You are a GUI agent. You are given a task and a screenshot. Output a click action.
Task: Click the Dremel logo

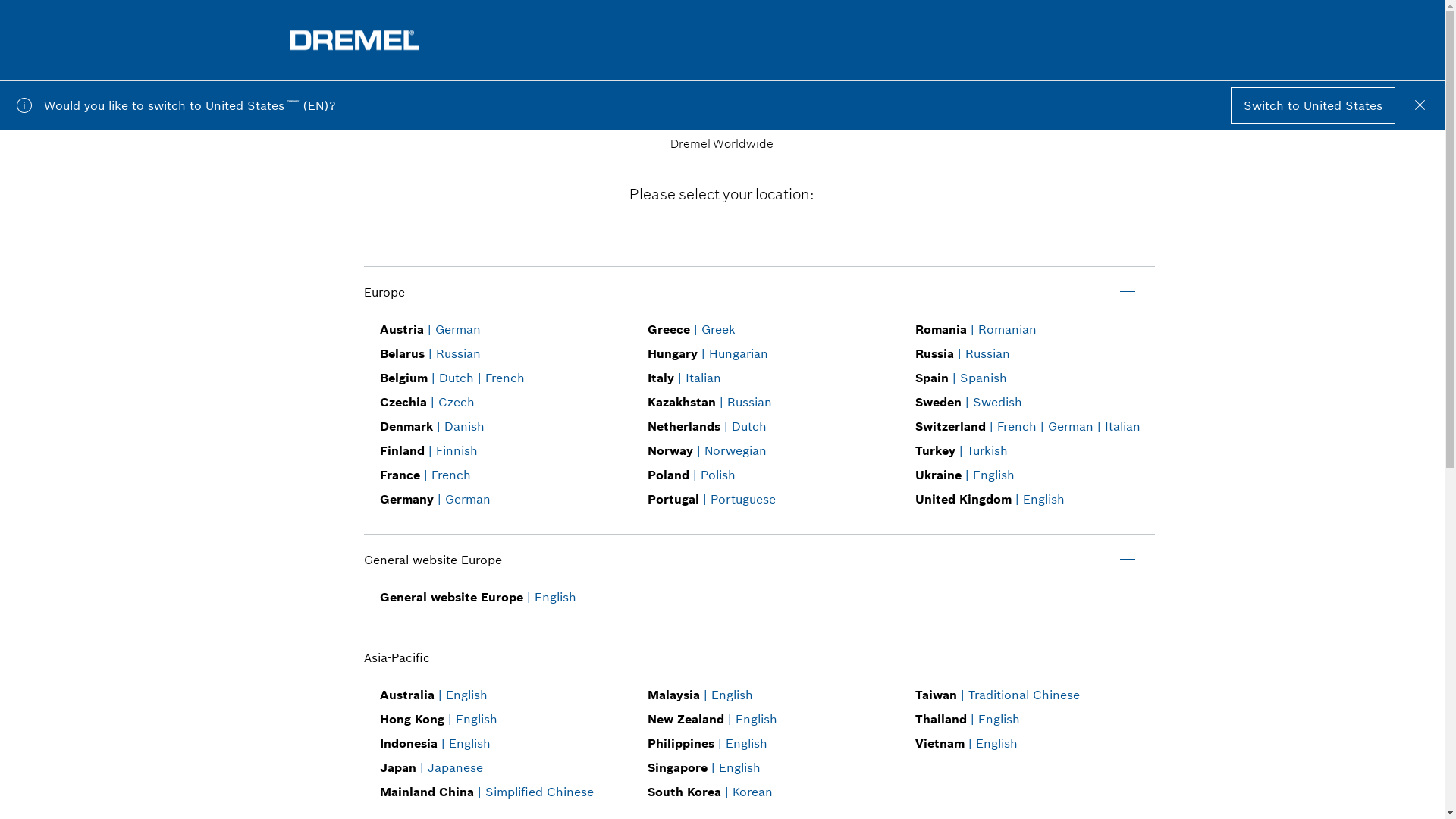354,40
